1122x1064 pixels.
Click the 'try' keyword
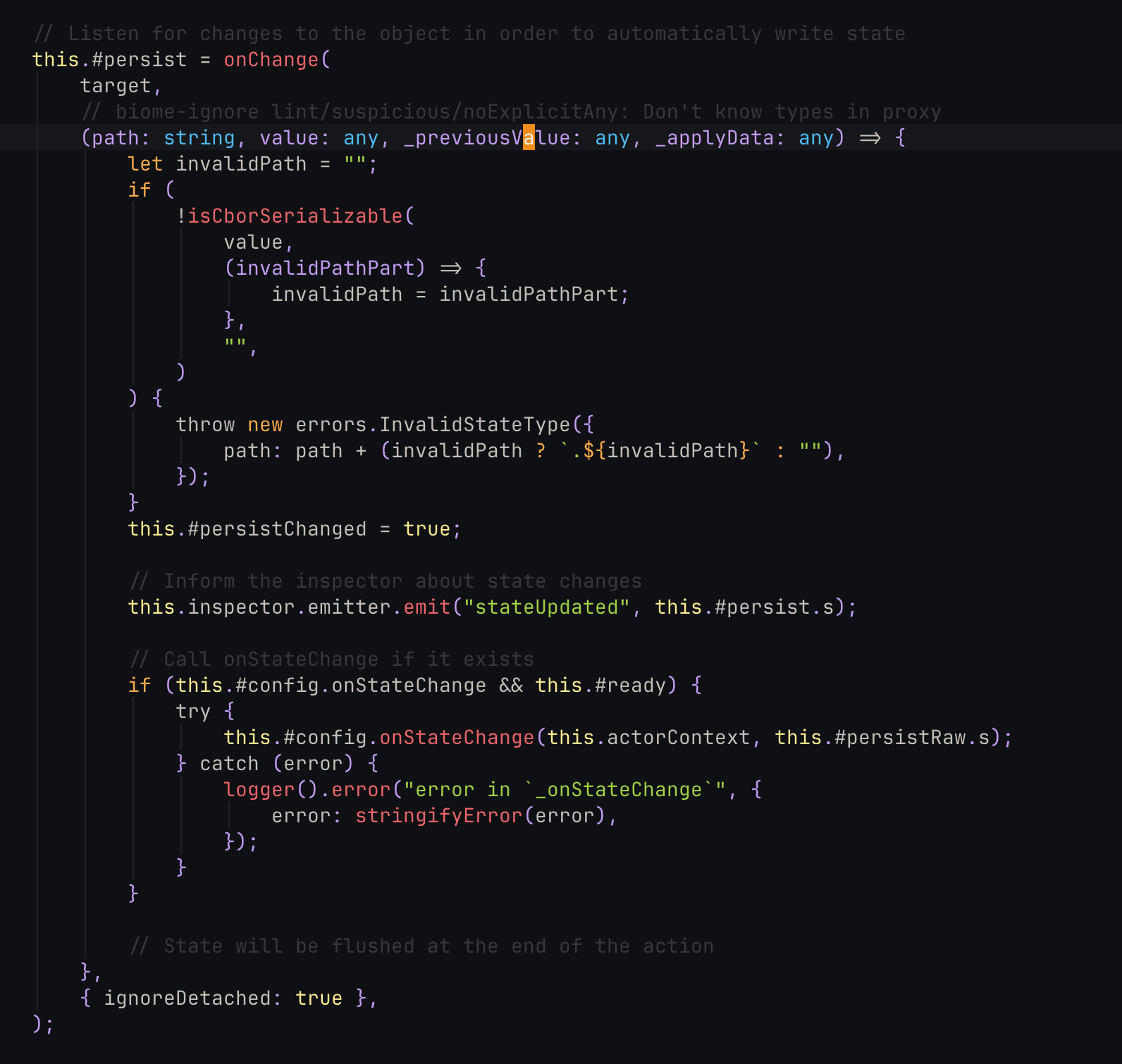(x=193, y=712)
